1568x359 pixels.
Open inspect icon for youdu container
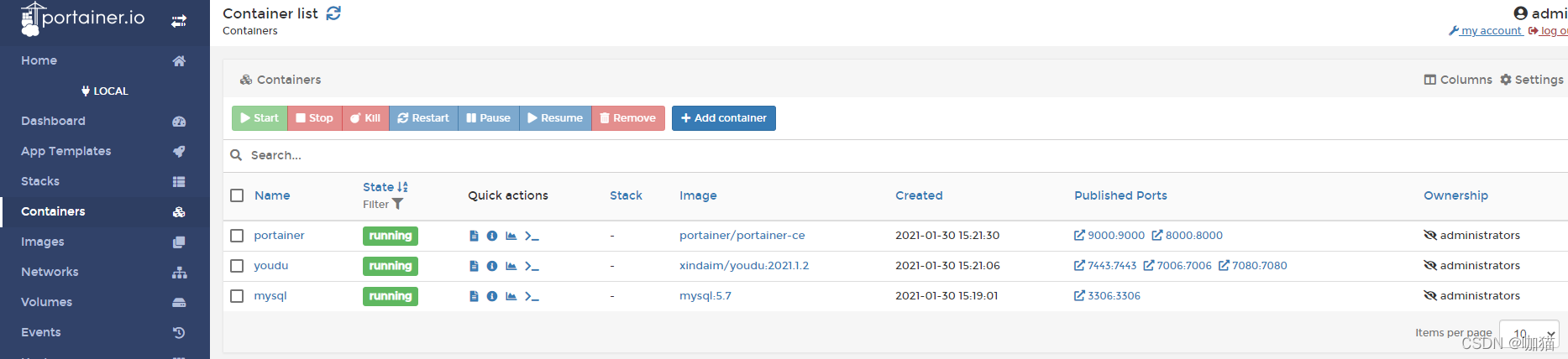point(492,266)
